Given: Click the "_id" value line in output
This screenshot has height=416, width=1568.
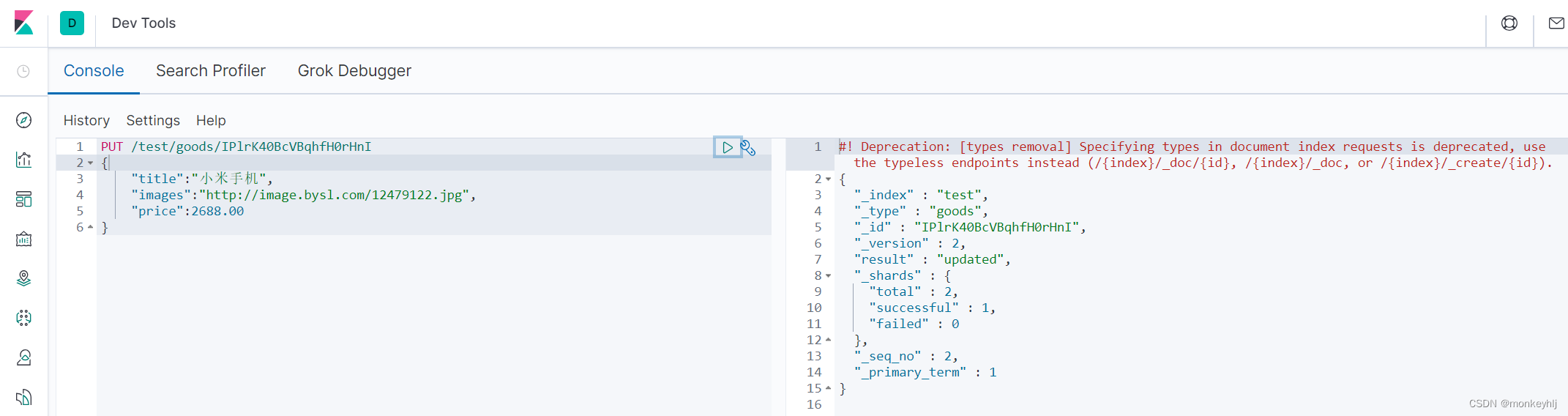Looking at the screenshot, I should (x=970, y=227).
